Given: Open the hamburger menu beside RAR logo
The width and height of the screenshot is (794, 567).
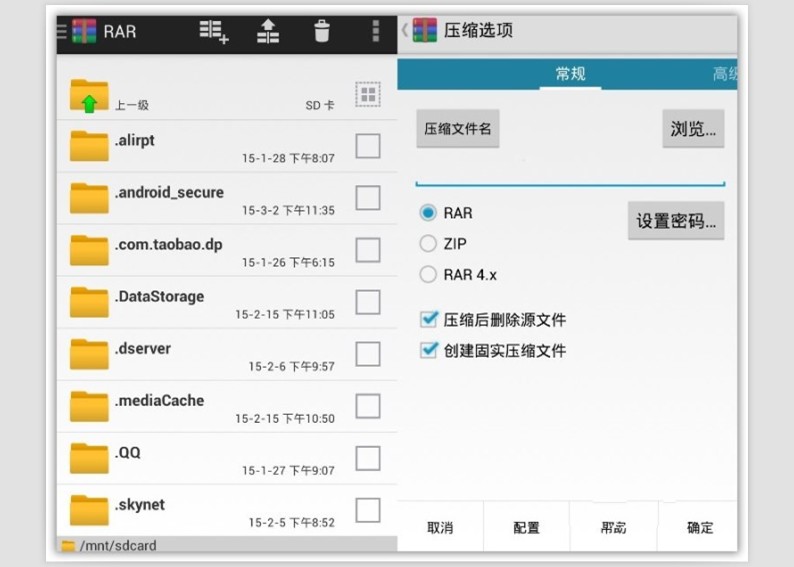Looking at the screenshot, I should pos(61,31).
